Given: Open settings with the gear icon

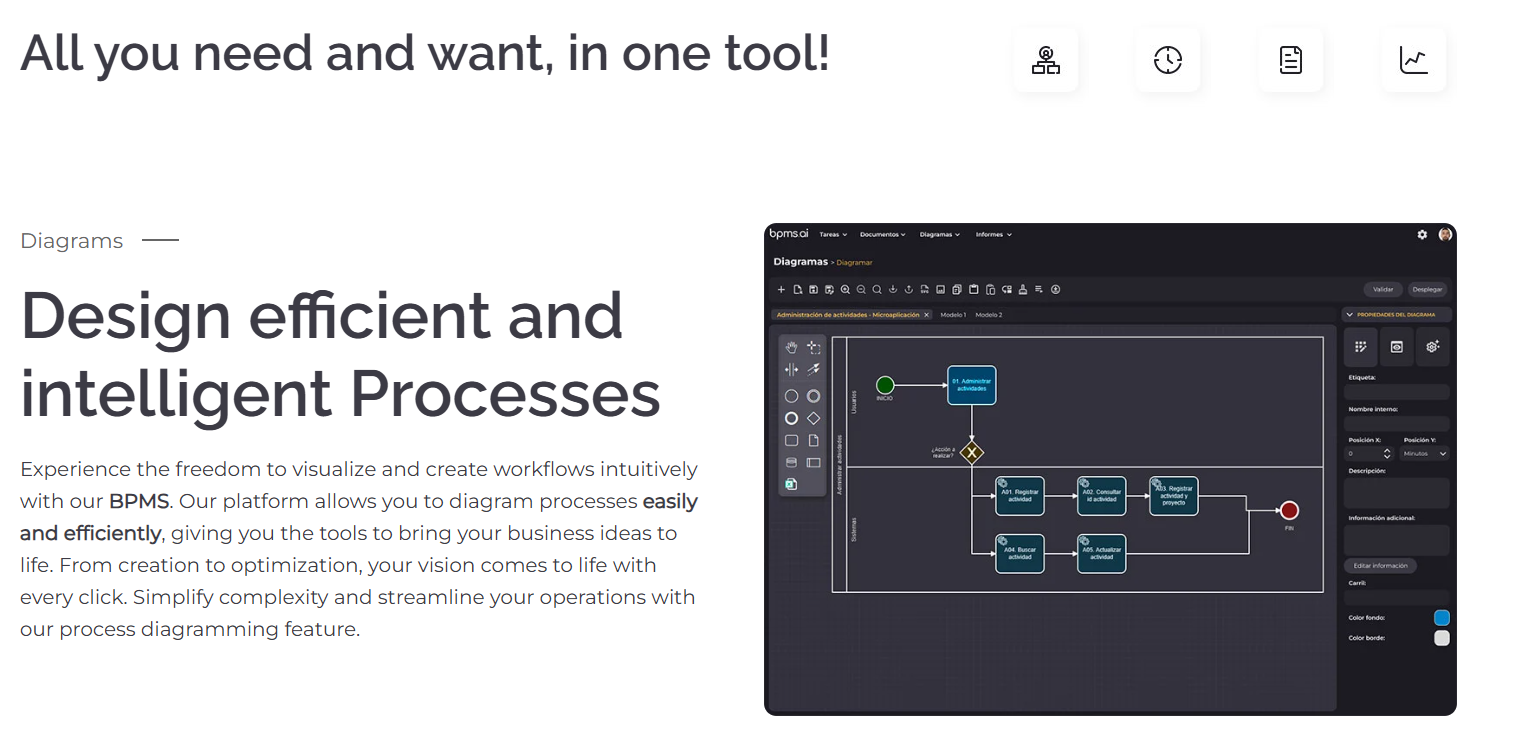Looking at the screenshot, I should pos(1422,234).
